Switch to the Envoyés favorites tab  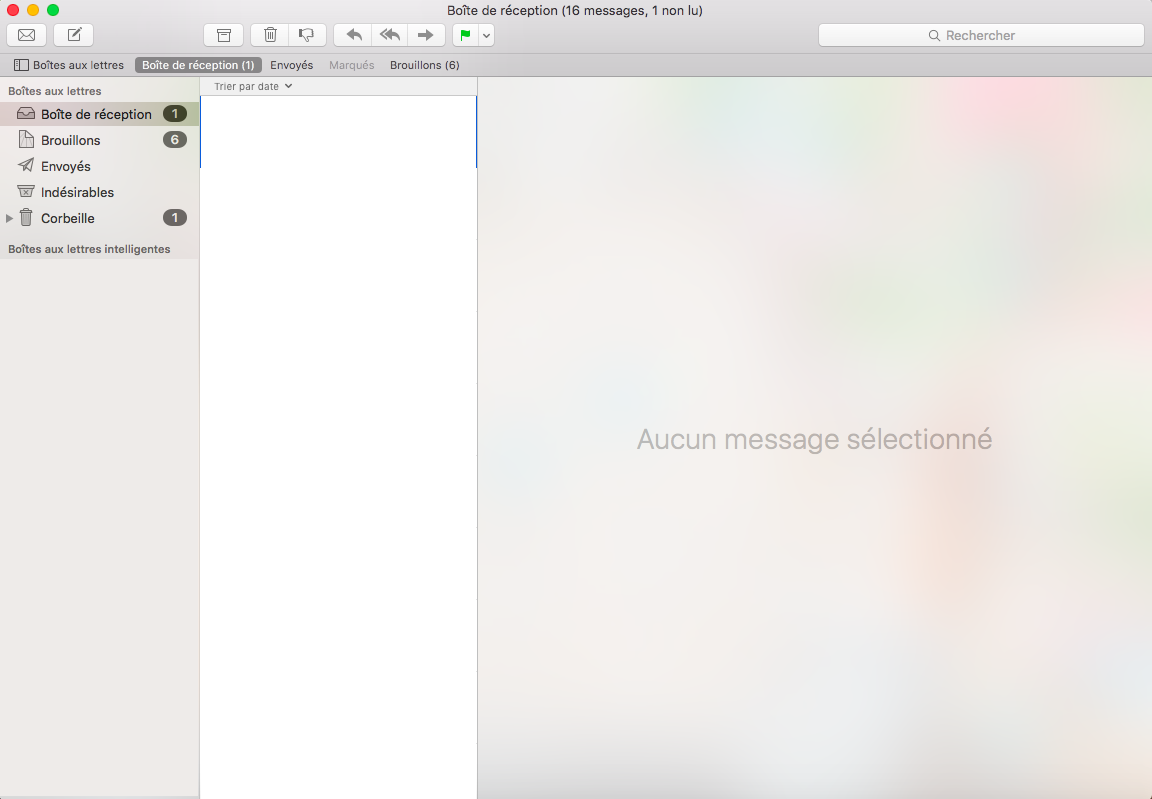[291, 65]
